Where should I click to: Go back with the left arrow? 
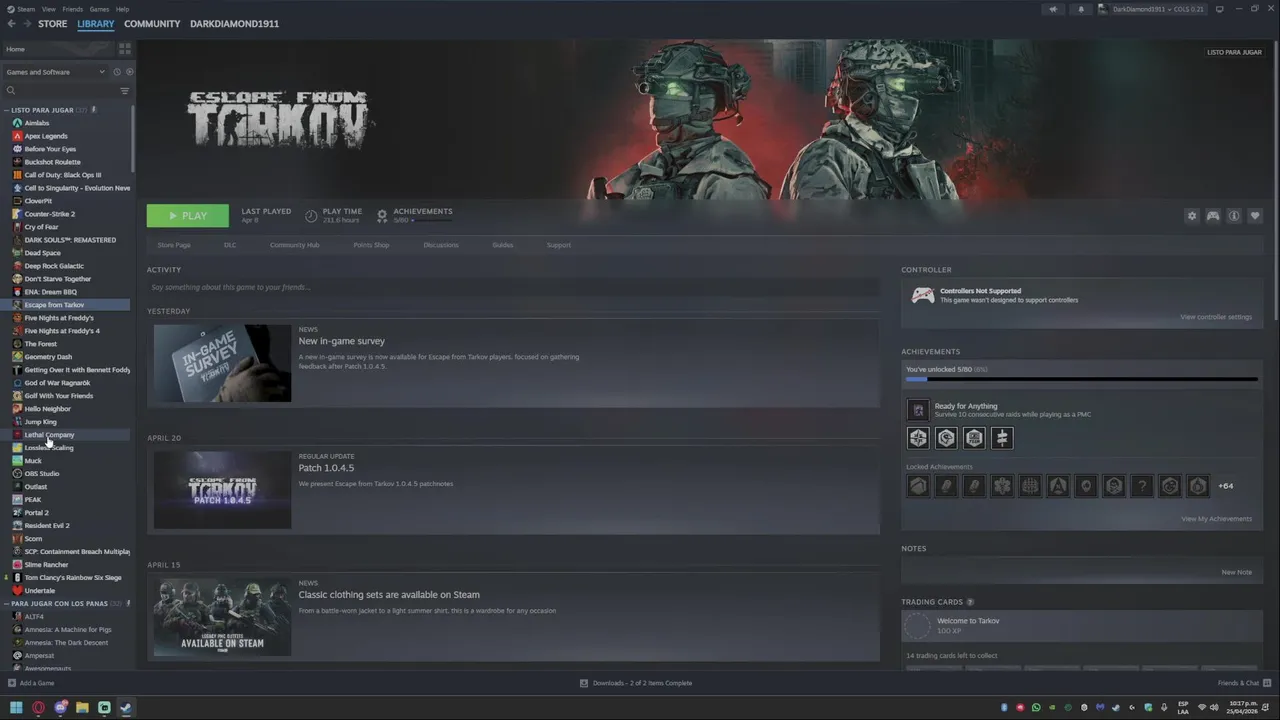pos(11,24)
